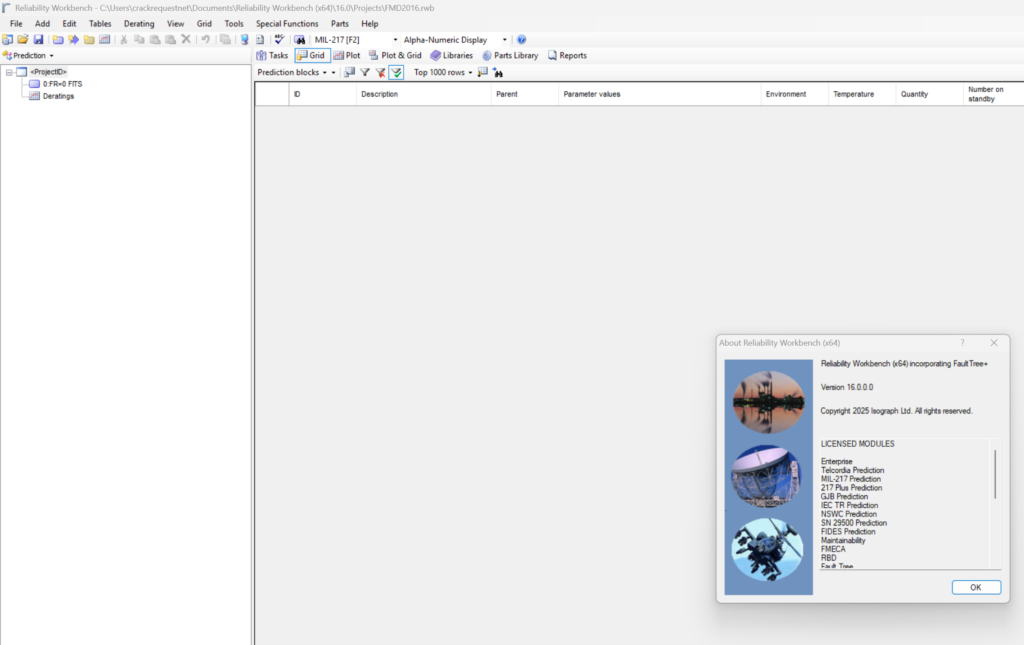Open the Help menu
1024x645 pixels.
370,24
